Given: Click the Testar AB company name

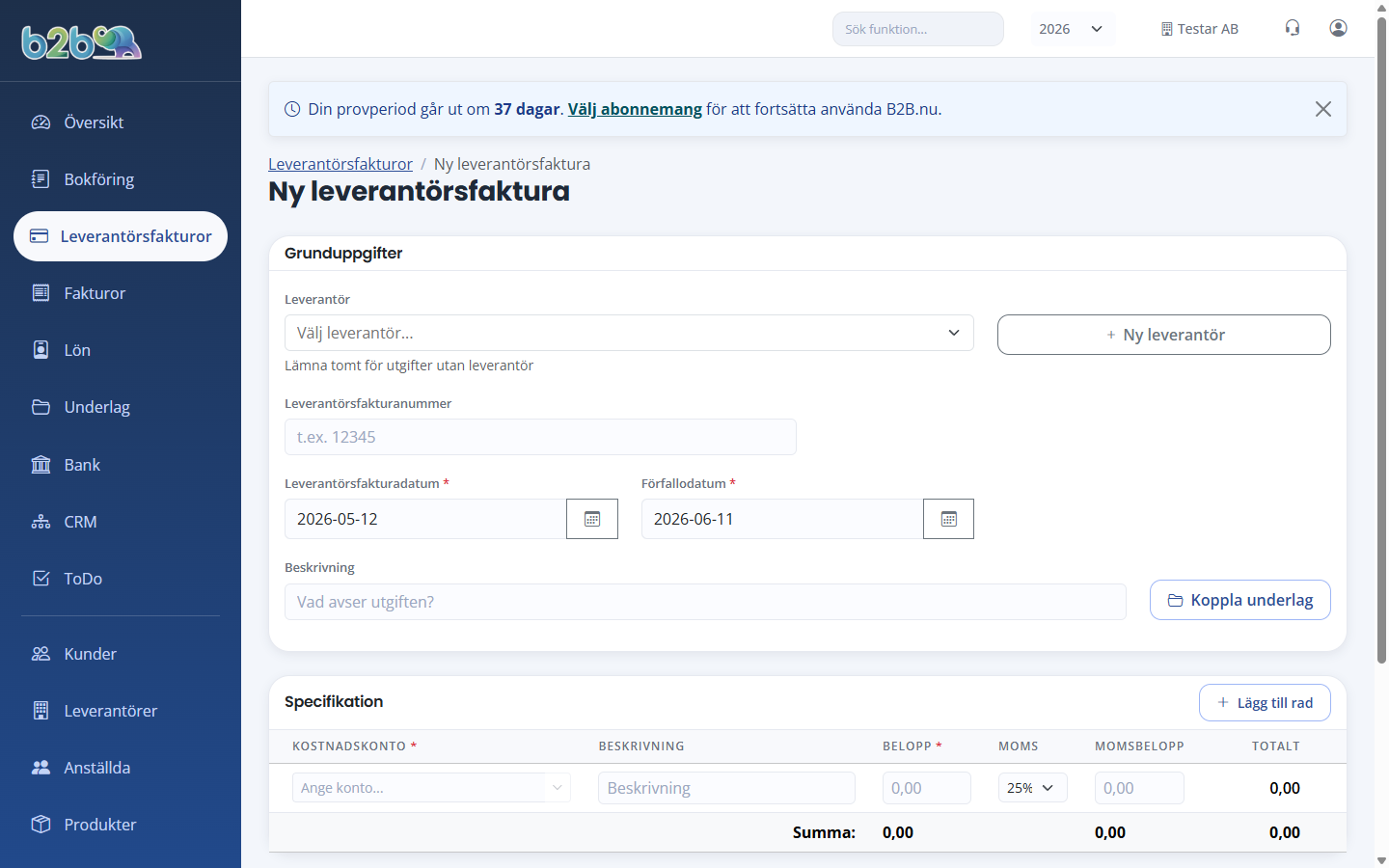Looking at the screenshot, I should [x=1208, y=29].
